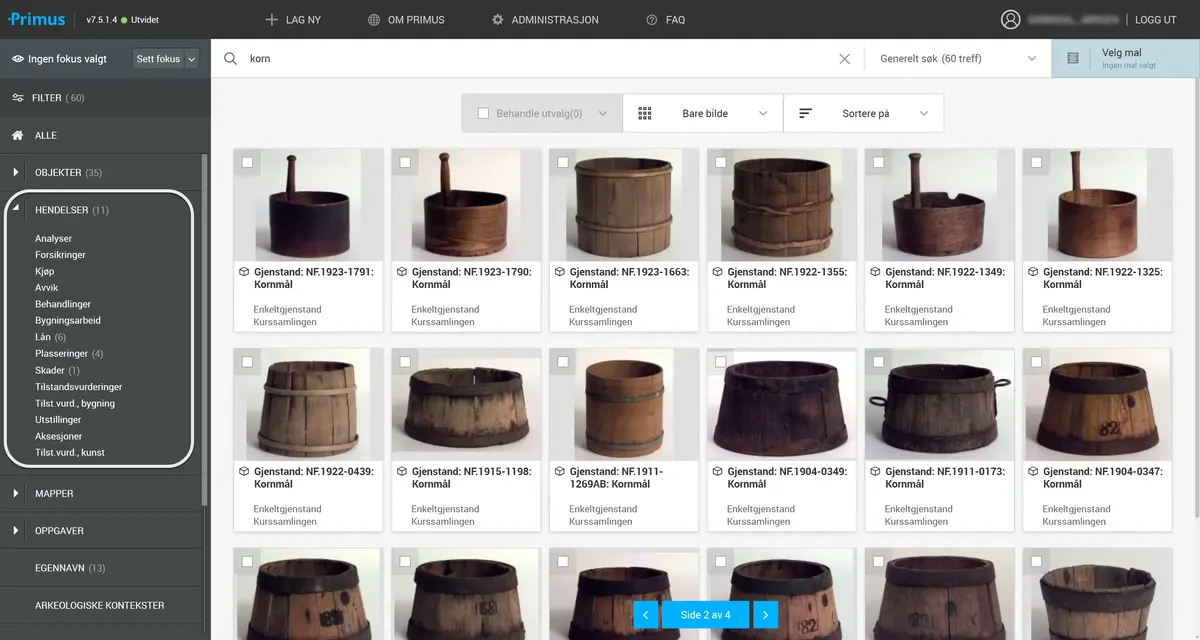This screenshot has width=1200, height=640.
Task: Select checkbox on NF.1922-0439 Kornmål
Action: pos(247,362)
